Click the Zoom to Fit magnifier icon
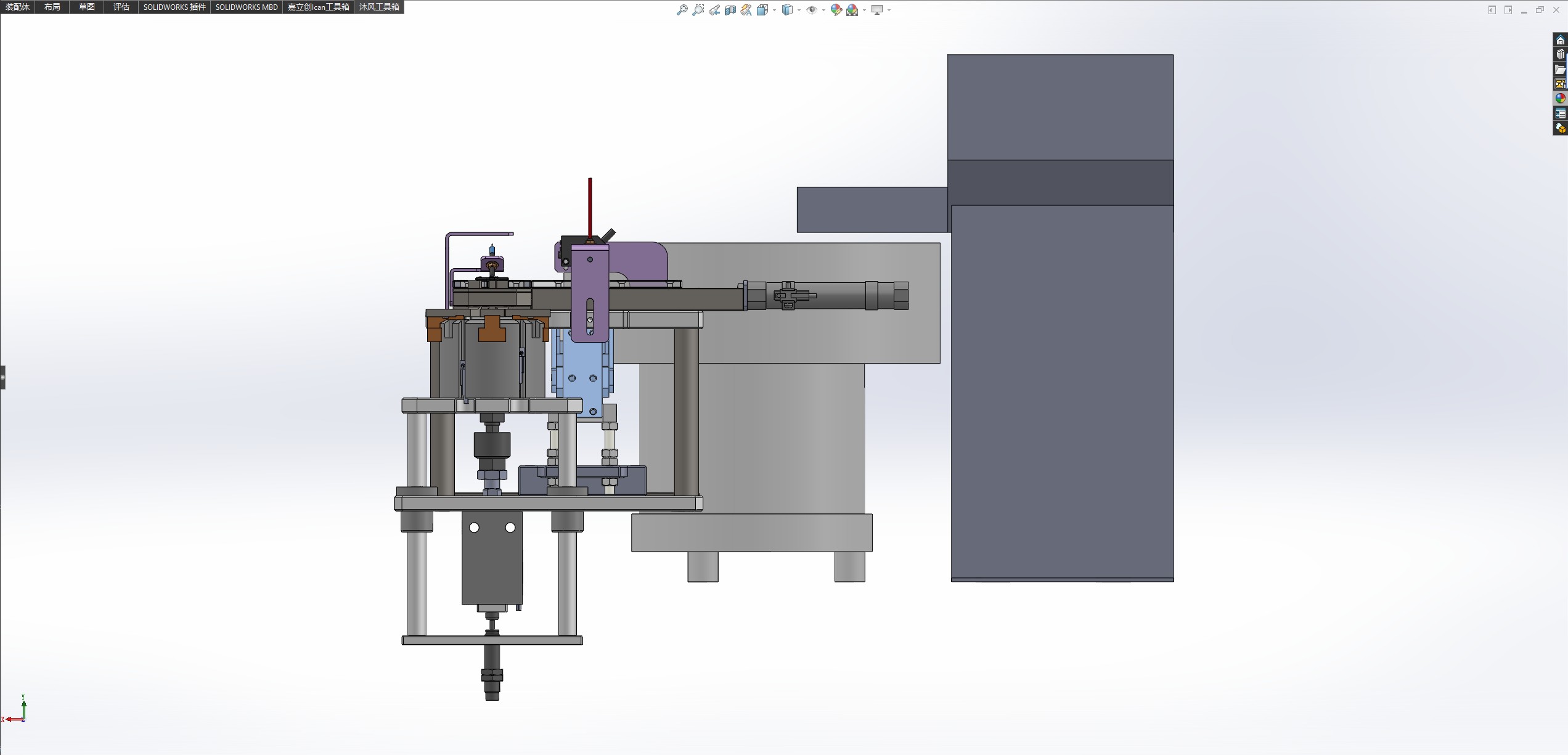This screenshot has height=755, width=1568. click(682, 10)
